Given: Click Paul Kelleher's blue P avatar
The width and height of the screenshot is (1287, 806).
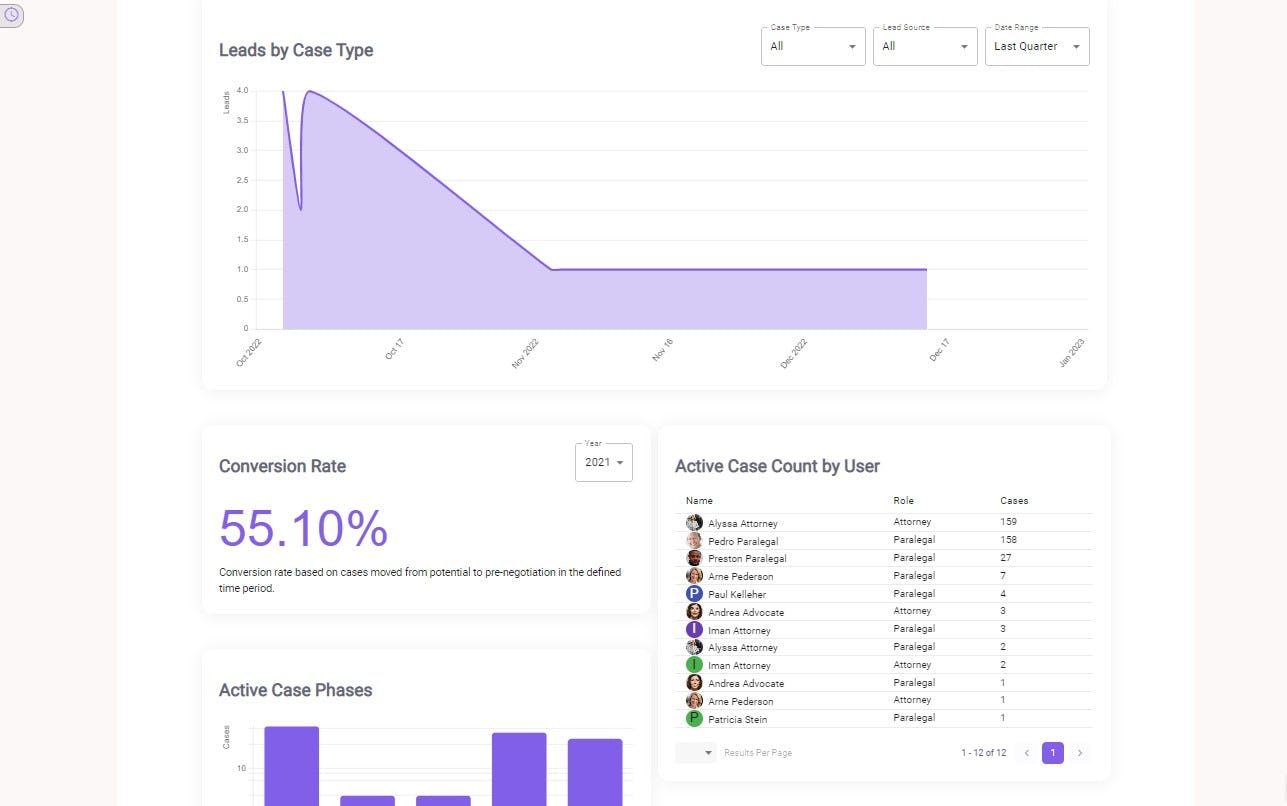Looking at the screenshot, I should (x=694, y=594).
